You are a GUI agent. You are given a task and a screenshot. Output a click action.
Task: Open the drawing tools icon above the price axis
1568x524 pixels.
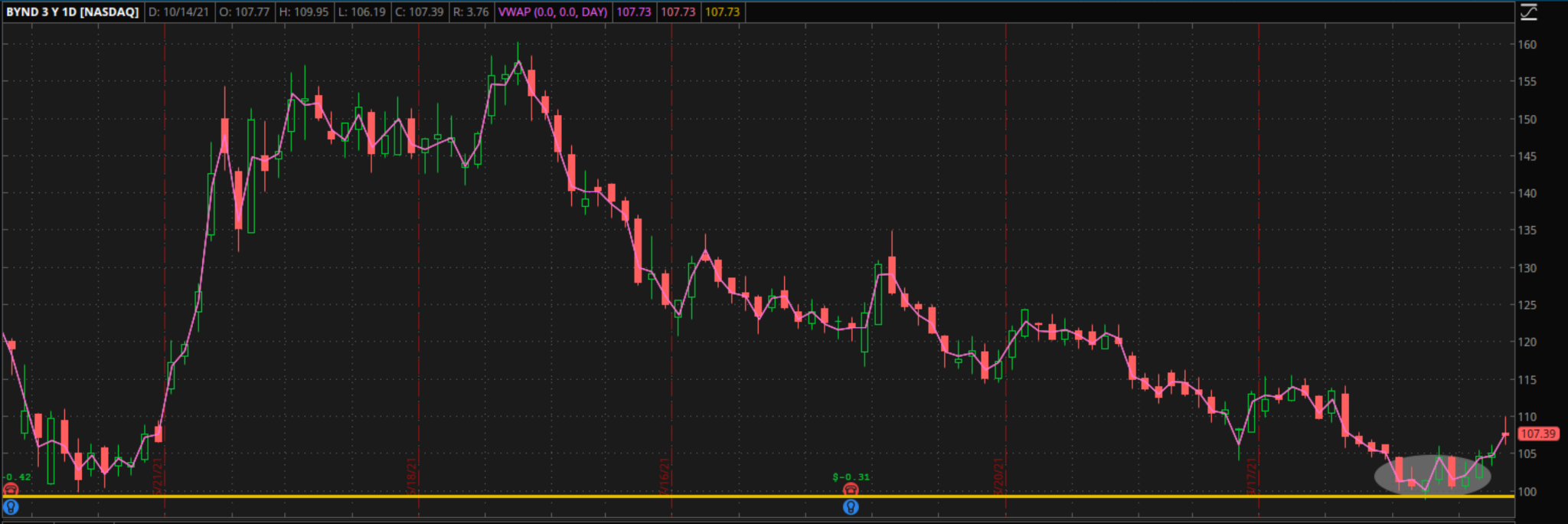[x=1528, y=11]
